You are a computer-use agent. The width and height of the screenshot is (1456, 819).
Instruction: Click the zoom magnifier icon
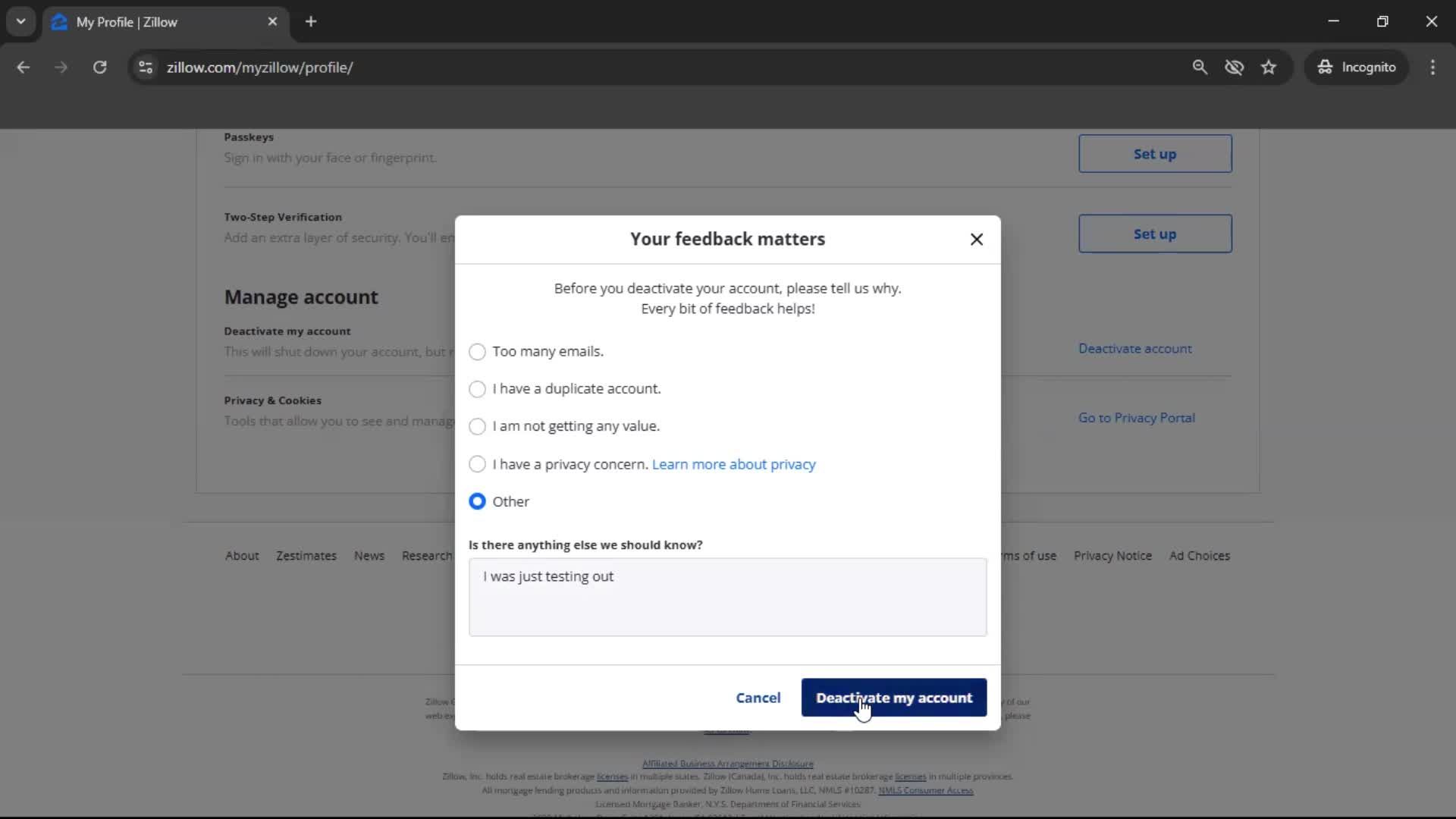click(1199, 67)
